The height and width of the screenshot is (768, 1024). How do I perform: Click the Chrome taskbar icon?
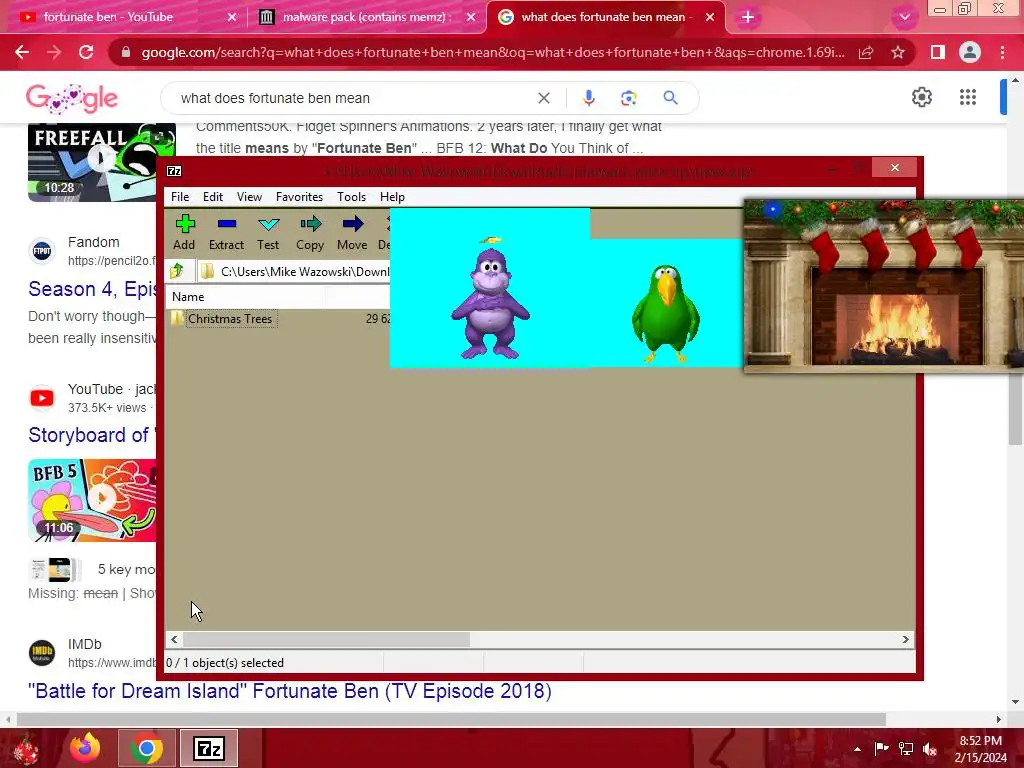click(x=146, y=748)
